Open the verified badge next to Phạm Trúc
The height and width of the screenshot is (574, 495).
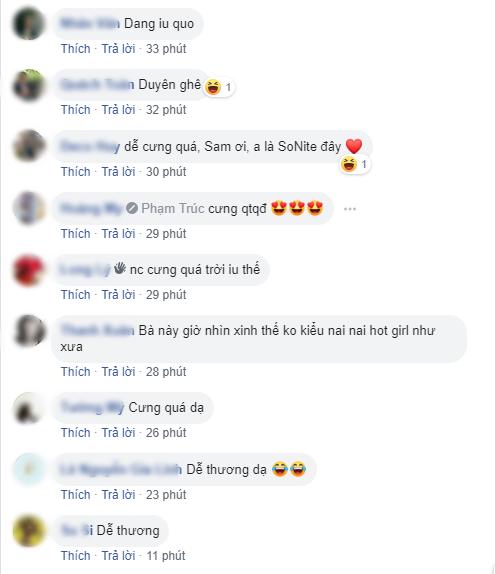click(x=132, y=209)
